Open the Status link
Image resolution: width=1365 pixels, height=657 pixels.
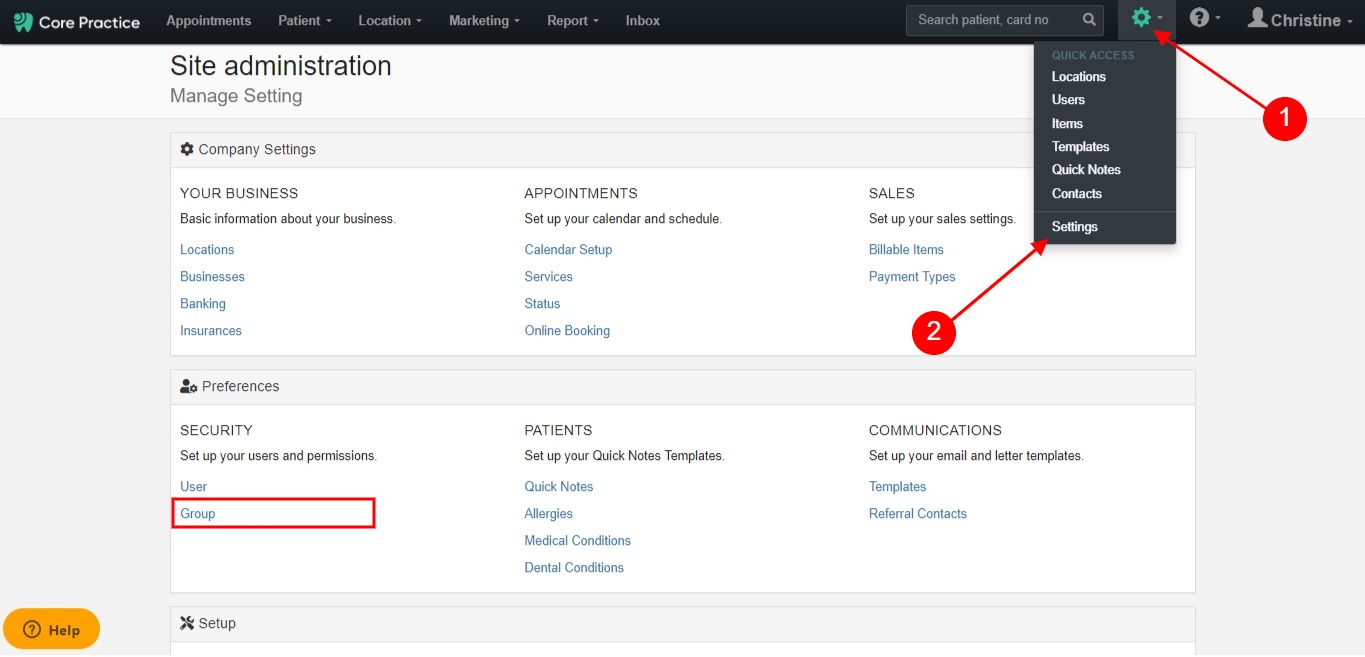coord(542,304)
